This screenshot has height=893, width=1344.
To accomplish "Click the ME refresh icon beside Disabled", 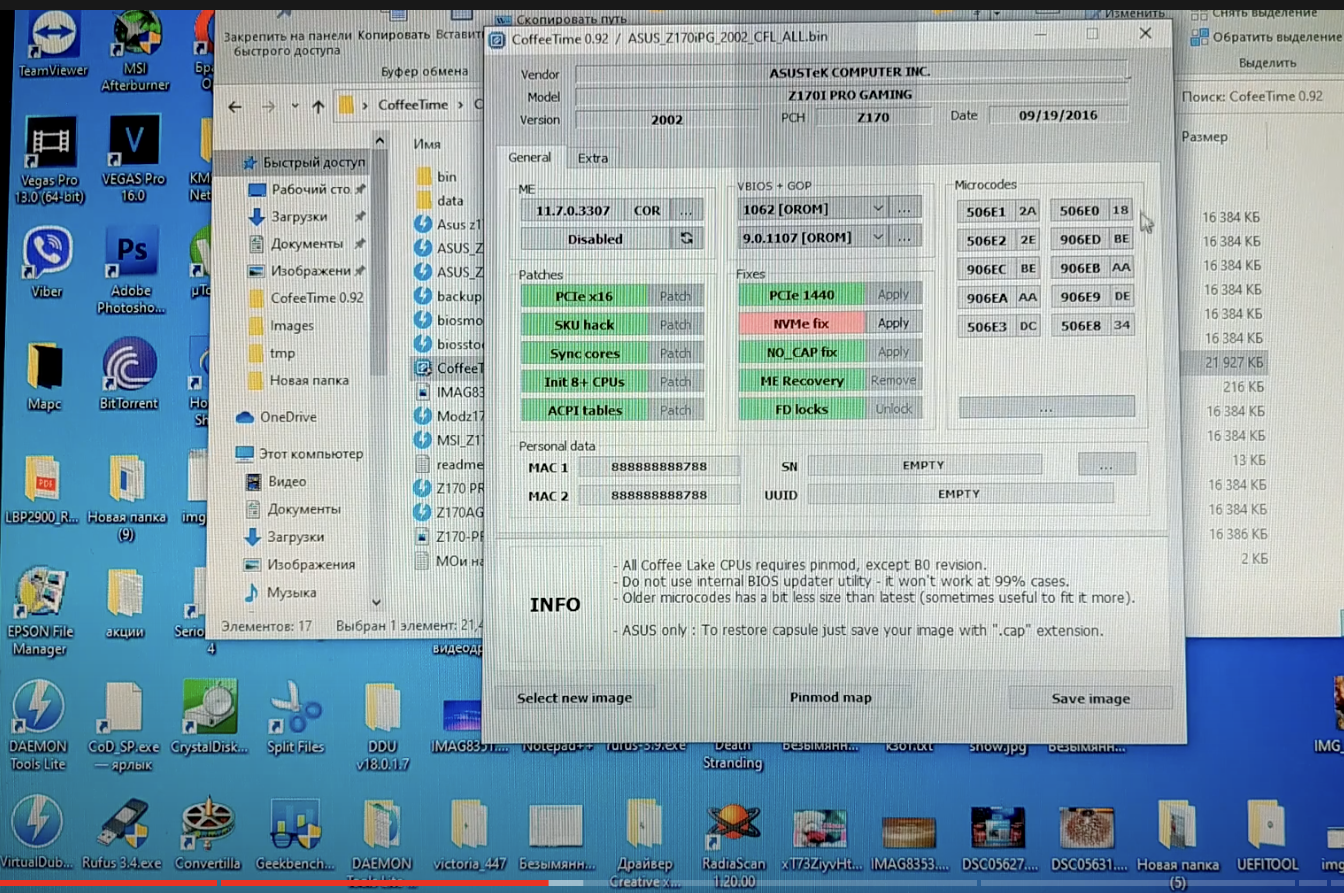I will click(x=686, y=238).
